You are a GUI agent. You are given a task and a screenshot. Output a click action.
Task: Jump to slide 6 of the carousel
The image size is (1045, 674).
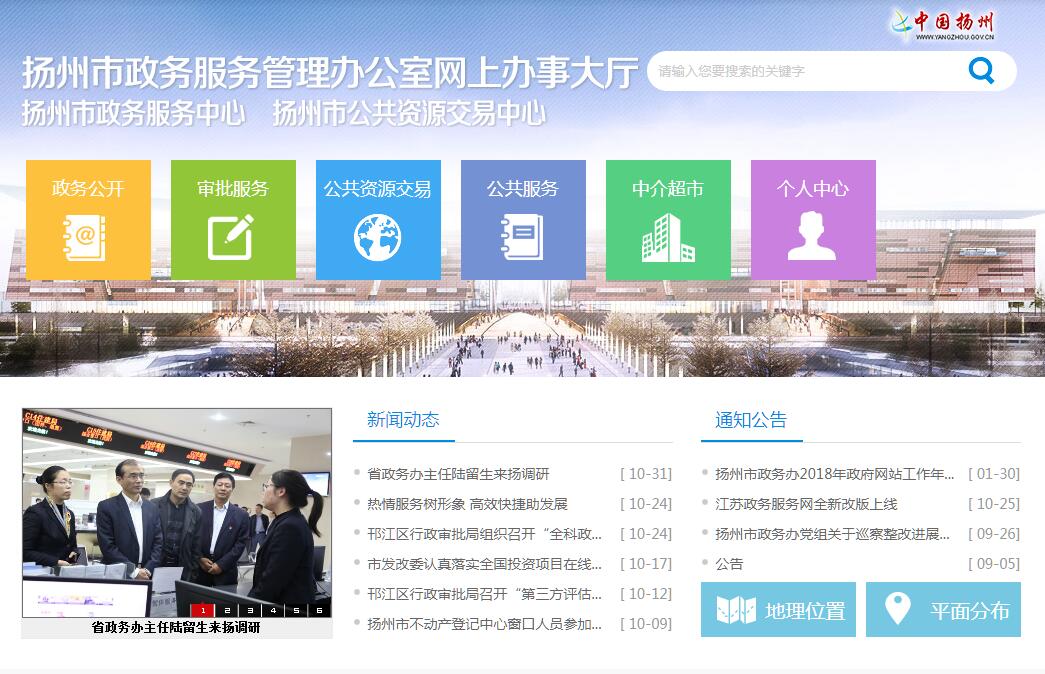319,610
